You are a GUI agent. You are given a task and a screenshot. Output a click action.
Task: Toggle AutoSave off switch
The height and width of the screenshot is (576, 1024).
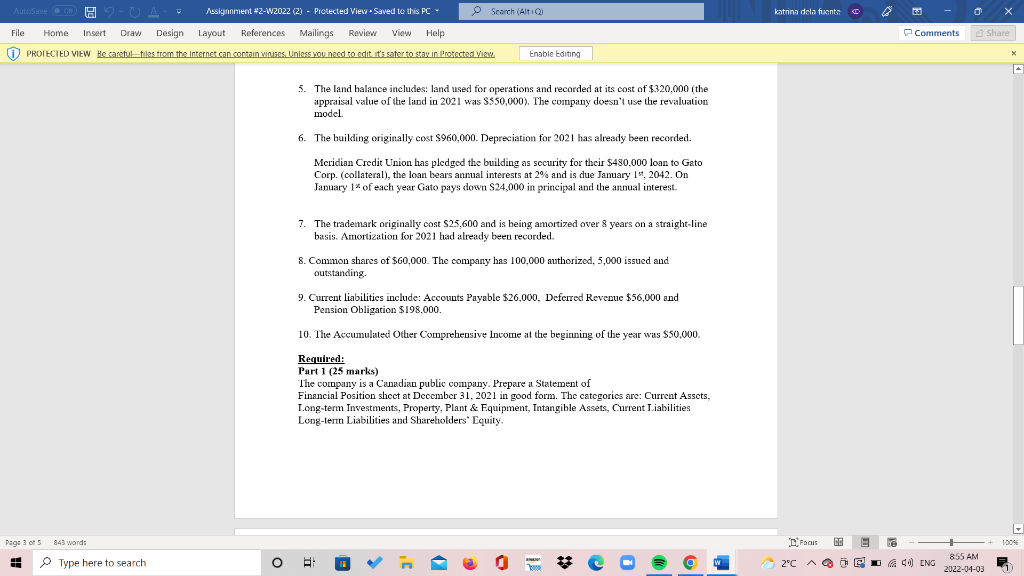pyautogui.click(x=64, y=11)
